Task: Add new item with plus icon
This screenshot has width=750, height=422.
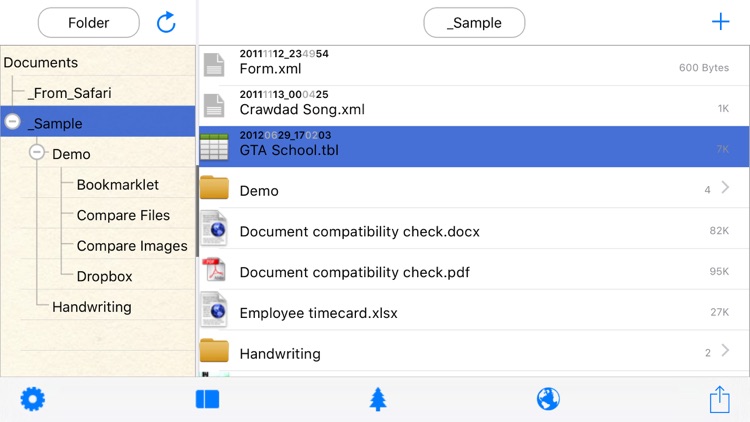Action: click(x=720, y=22)
